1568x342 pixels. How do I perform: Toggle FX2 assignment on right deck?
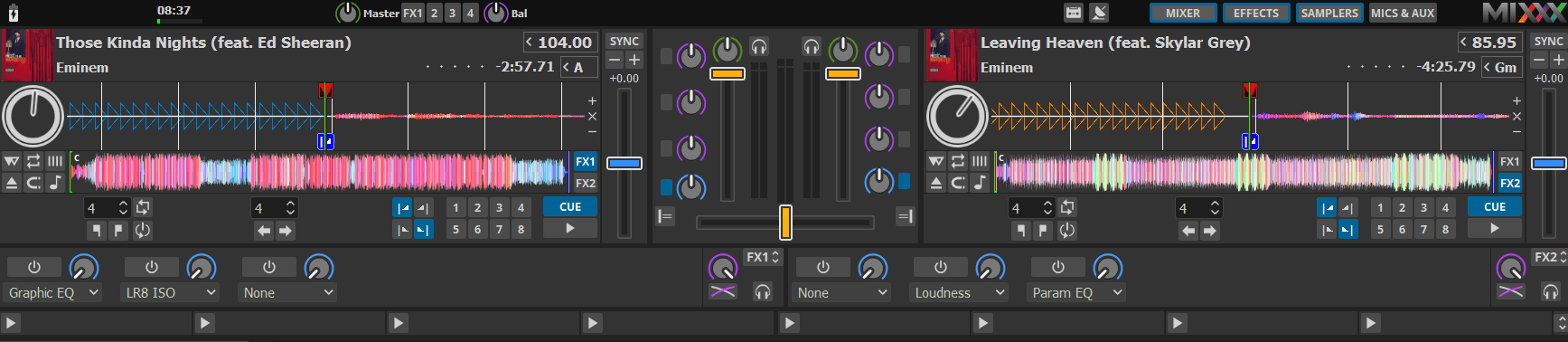pos(1510,183)
